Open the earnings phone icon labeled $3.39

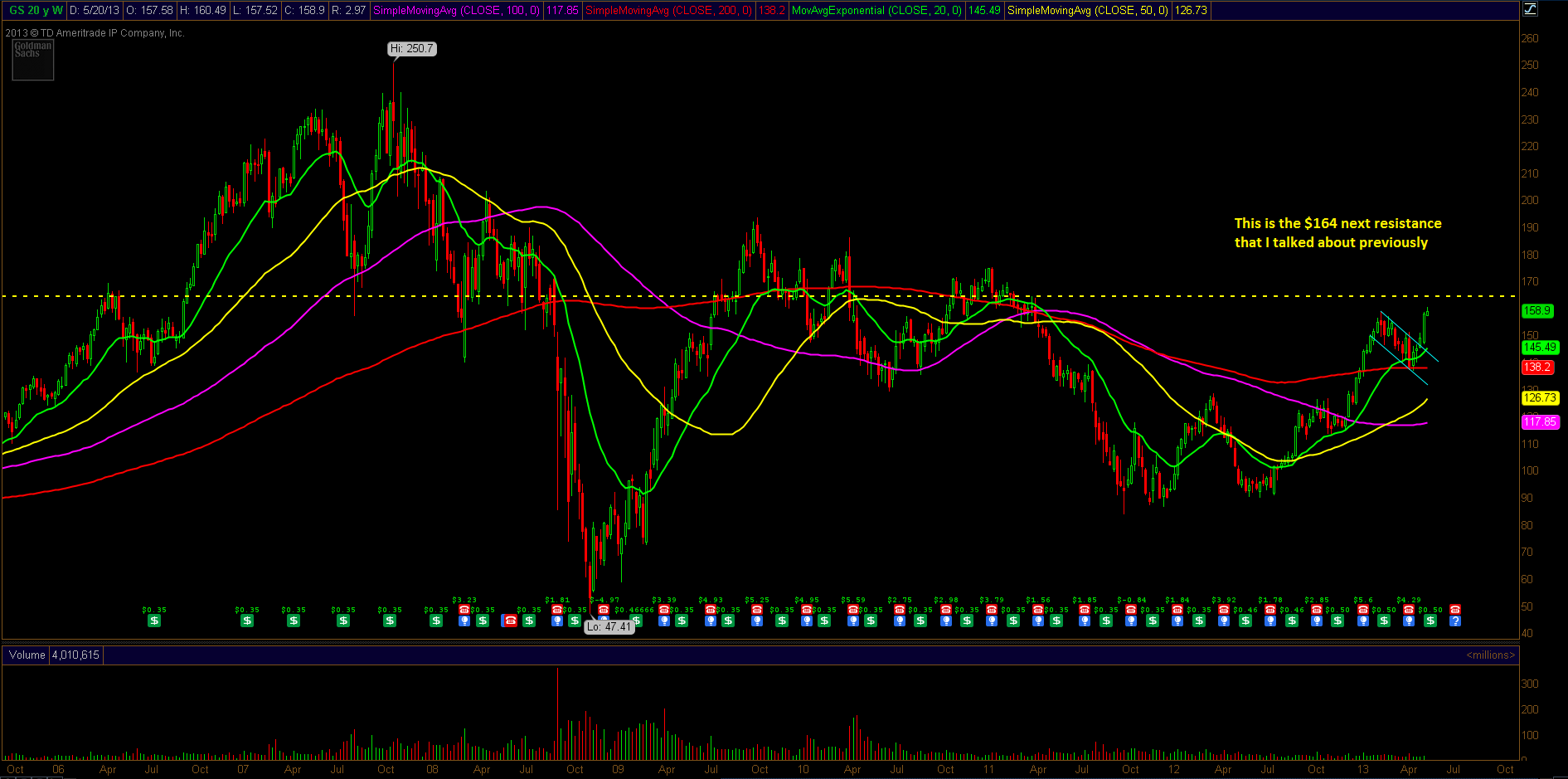[663, 610]
